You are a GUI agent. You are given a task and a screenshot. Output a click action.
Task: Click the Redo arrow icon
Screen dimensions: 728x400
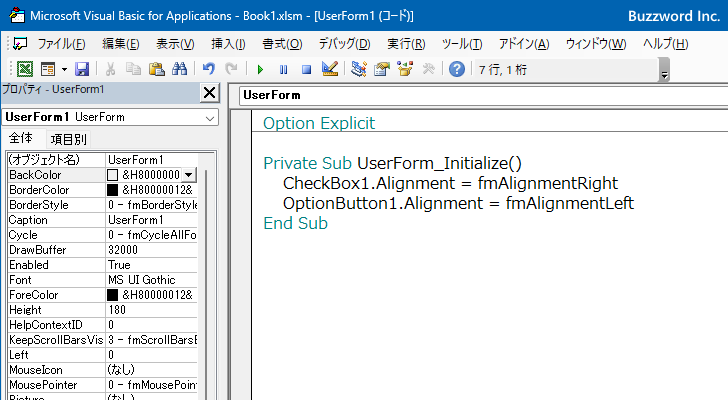coord(231,69)
